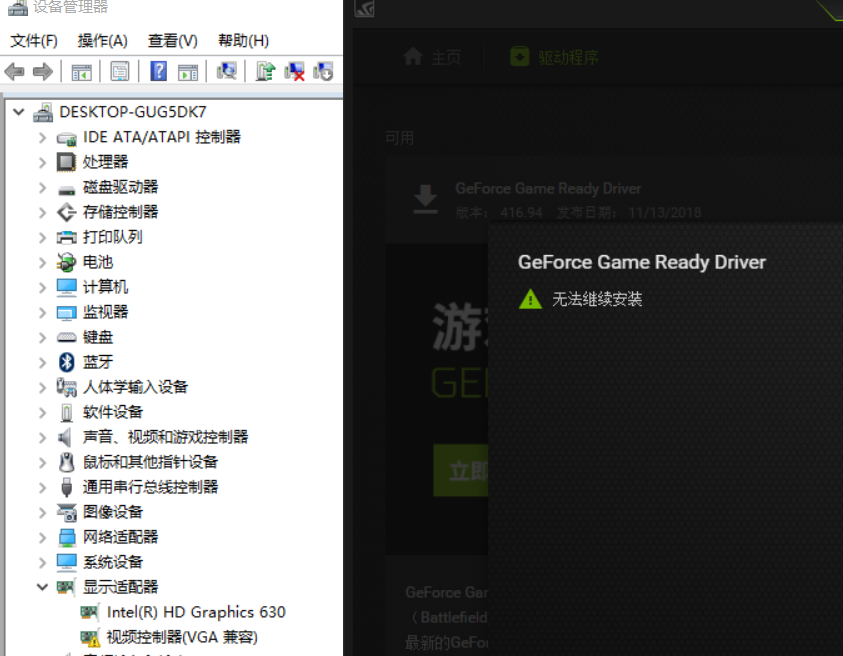Image resolution: width=843 pixels, height=656 pixels.
Task: Click the back navigation arrow in Device Manager
Action: (x=14, y=71)
